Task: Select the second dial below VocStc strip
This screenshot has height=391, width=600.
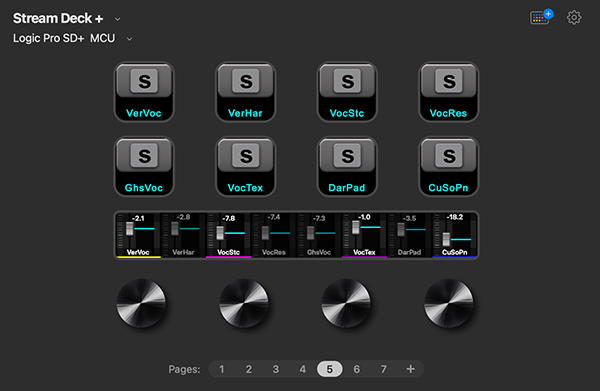Action: click(244, 303)
